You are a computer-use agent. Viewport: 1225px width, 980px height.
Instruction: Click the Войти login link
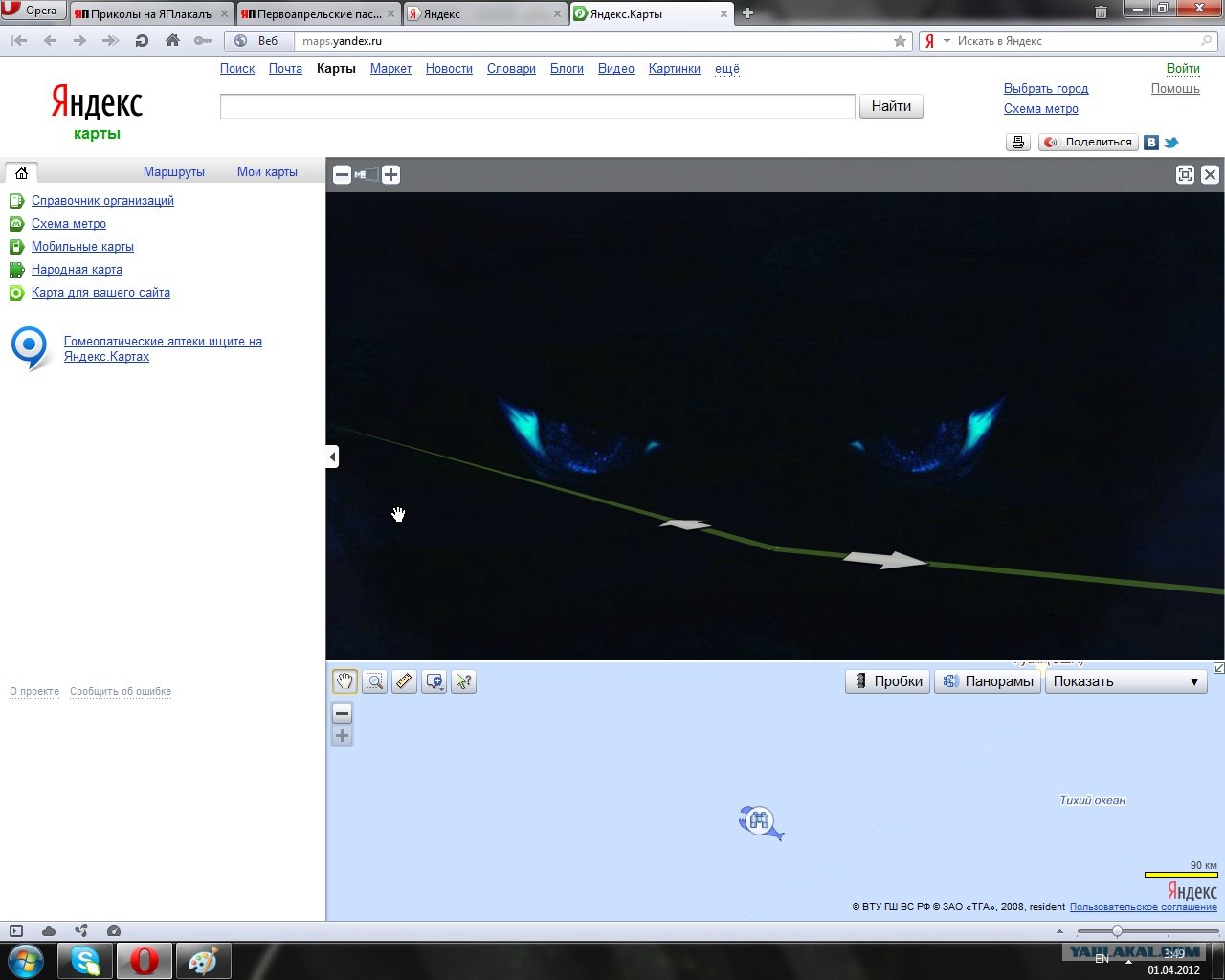[x=1183, y=69]
